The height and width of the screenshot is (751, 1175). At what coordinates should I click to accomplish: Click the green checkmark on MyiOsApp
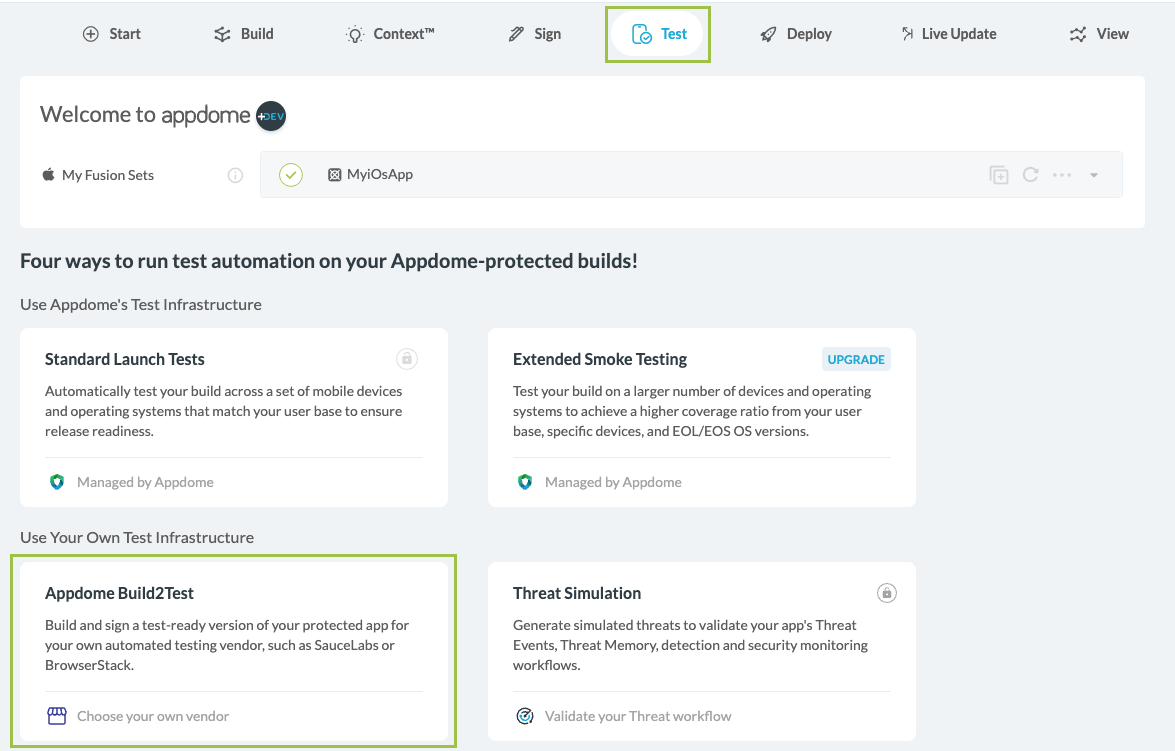[x=291, y=175]
